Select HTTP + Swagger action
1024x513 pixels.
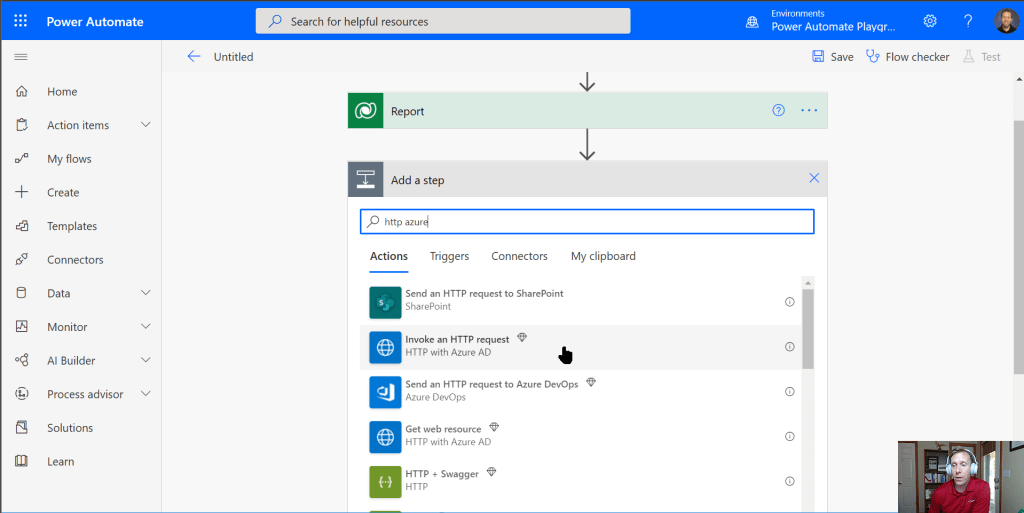(x=581, y=482)
